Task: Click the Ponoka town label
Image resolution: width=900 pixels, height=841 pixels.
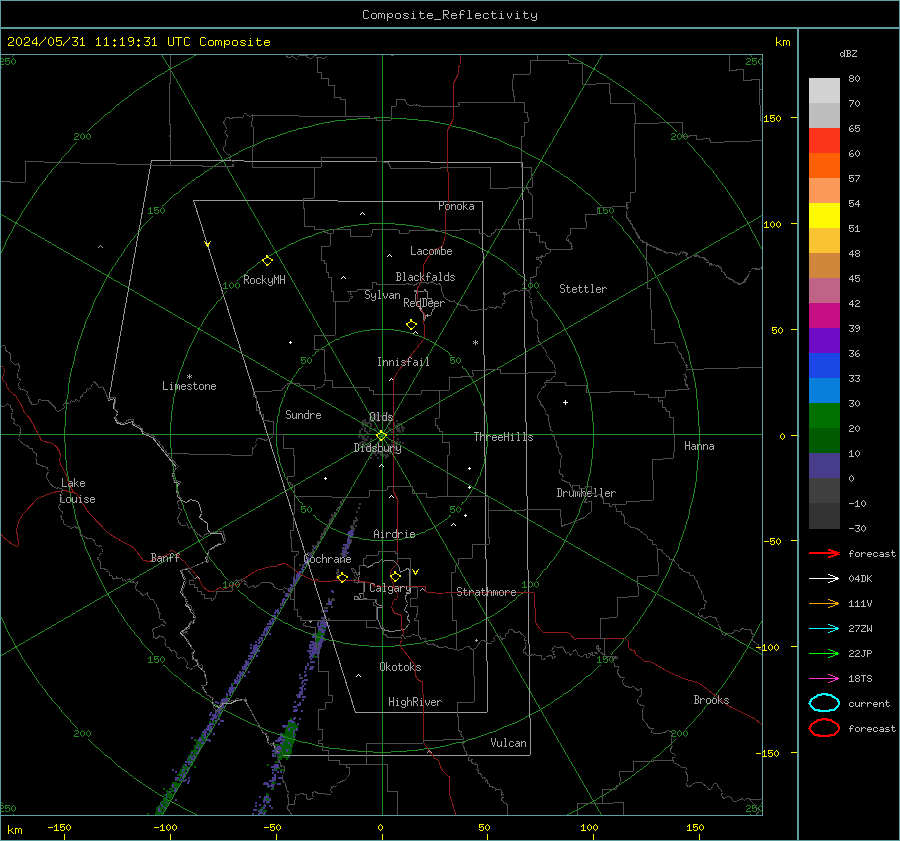Action: coord(456,206)
